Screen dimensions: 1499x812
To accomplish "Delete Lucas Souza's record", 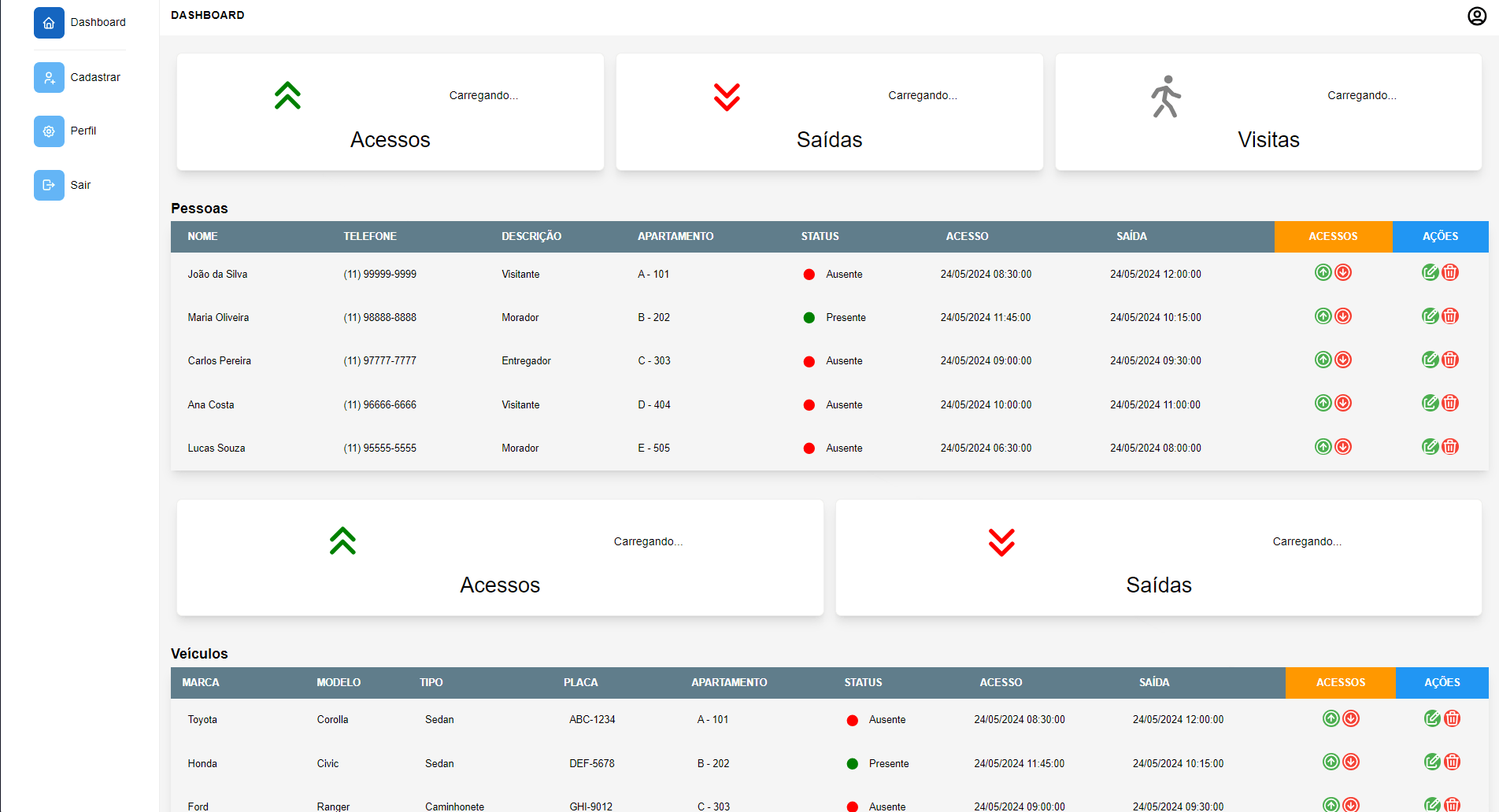I will click(x=1450, y=446).
